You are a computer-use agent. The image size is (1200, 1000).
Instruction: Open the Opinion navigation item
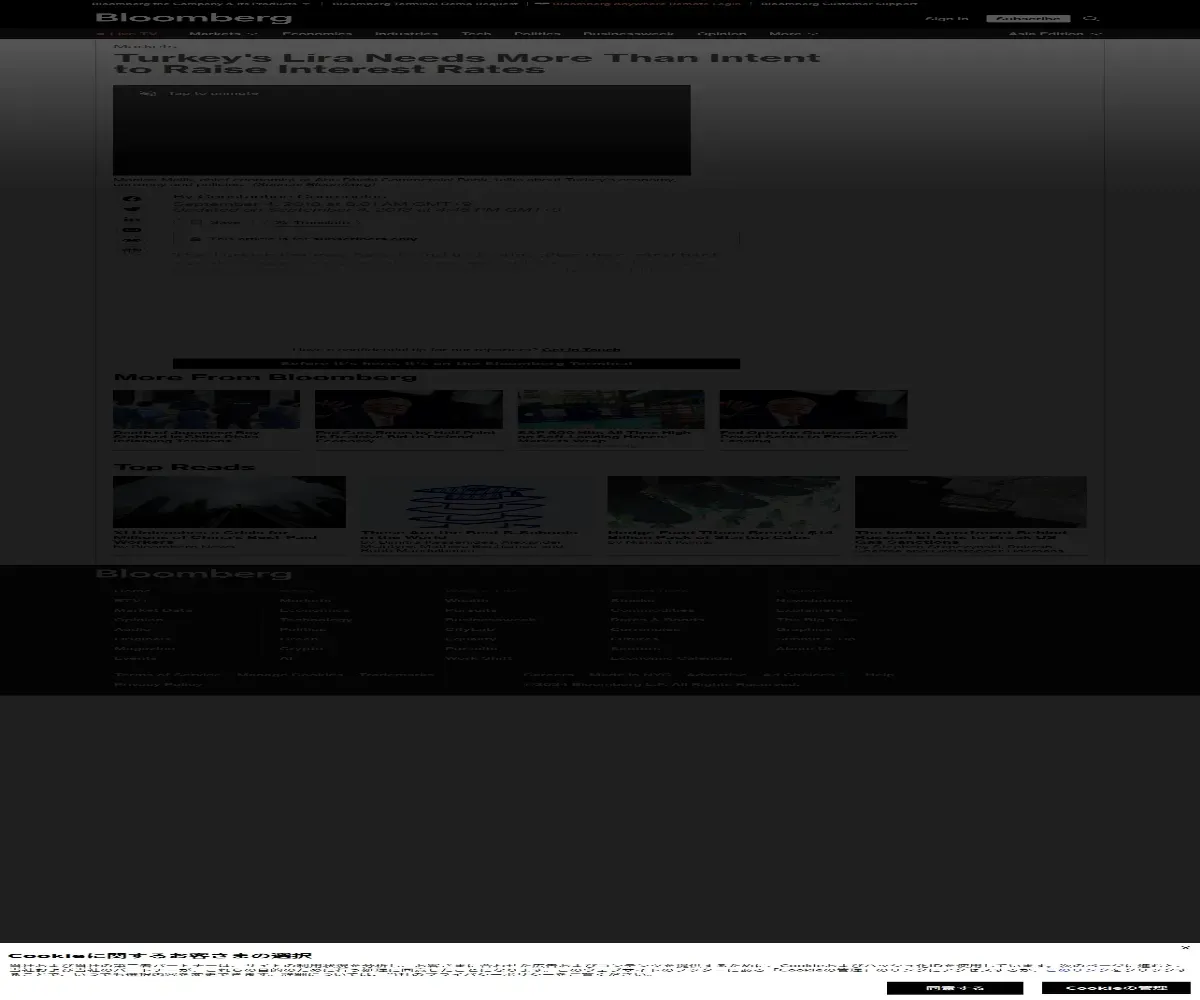(x=722, y=34)
